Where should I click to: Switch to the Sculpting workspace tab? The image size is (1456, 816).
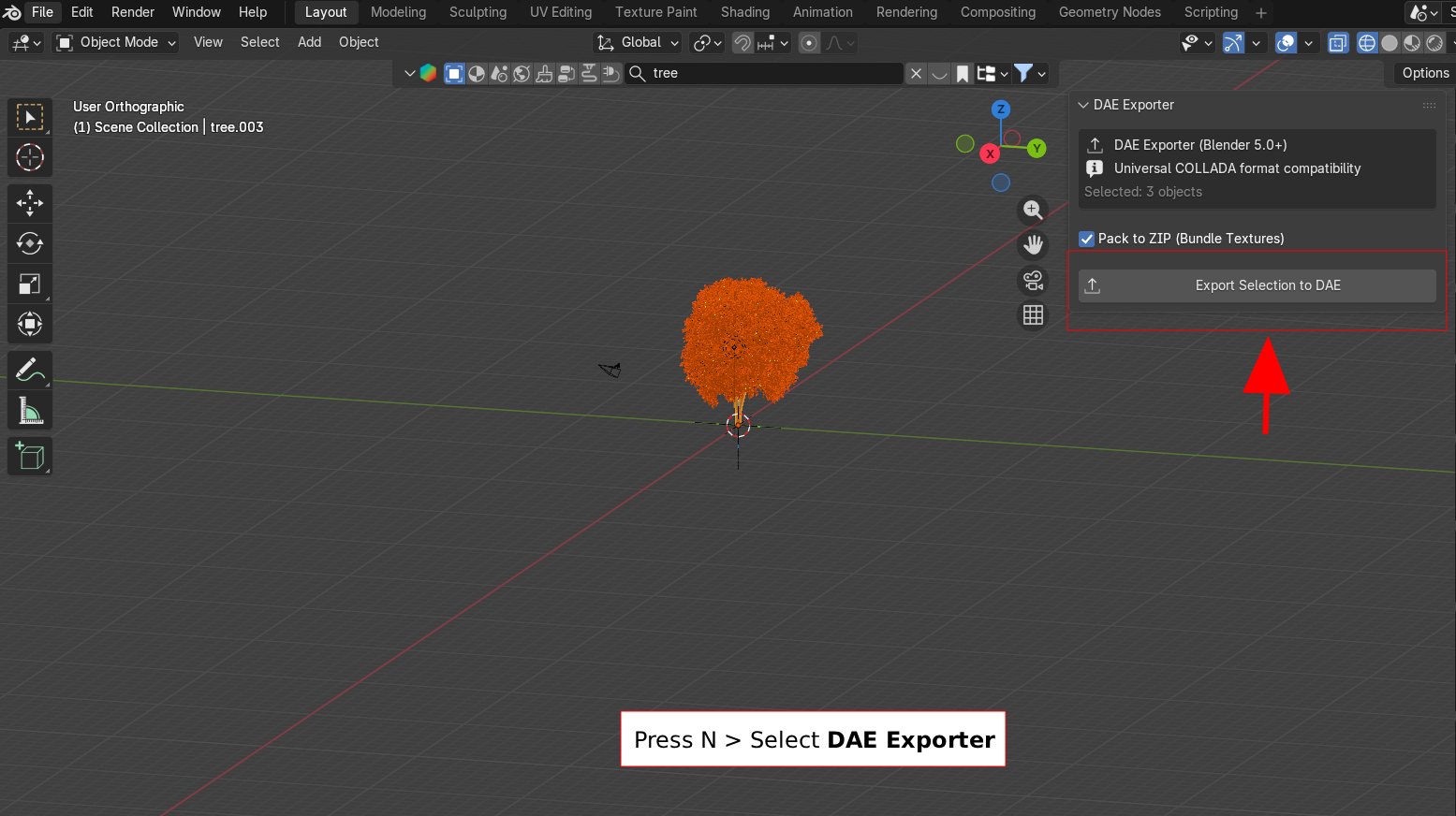(x=478, y=12)
